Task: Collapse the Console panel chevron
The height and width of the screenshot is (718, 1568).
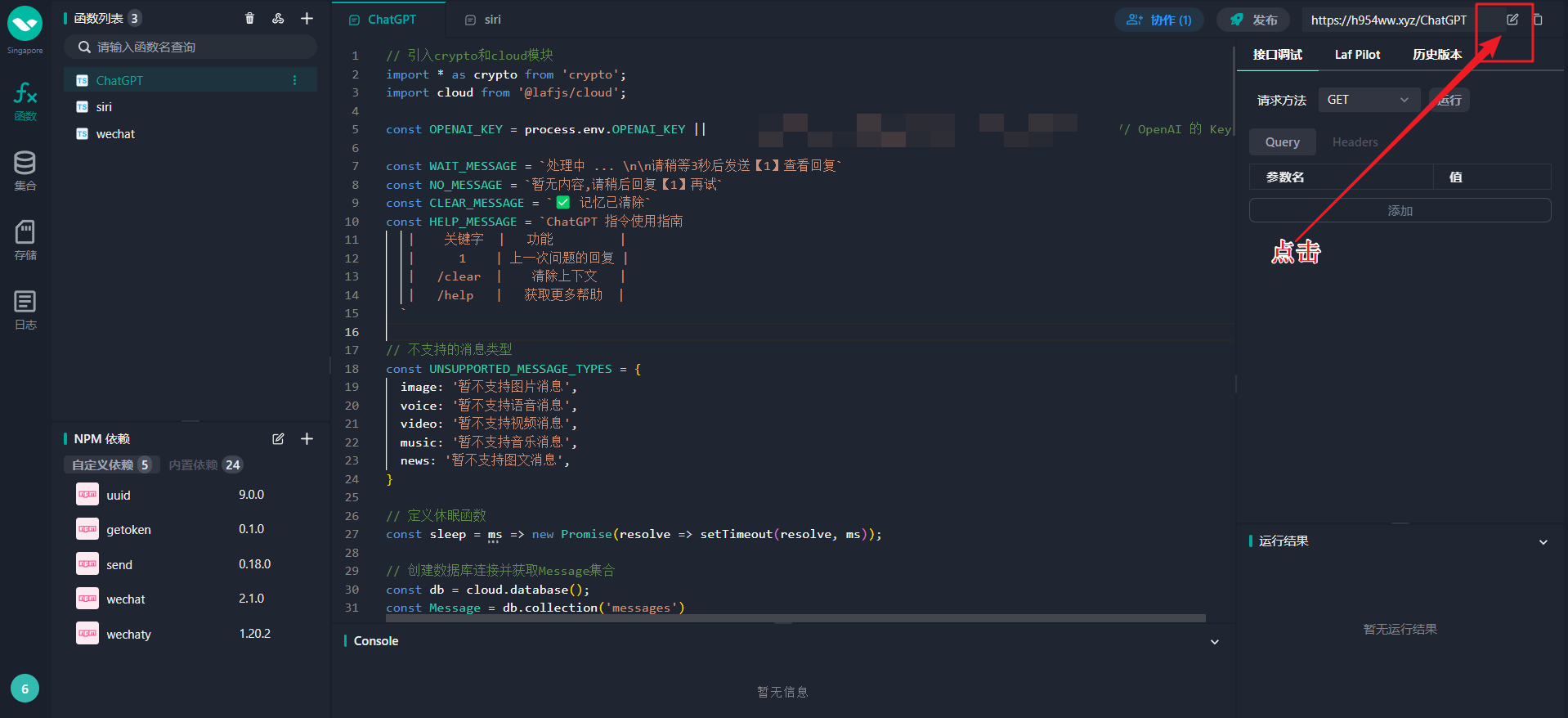Action: 1214,642
